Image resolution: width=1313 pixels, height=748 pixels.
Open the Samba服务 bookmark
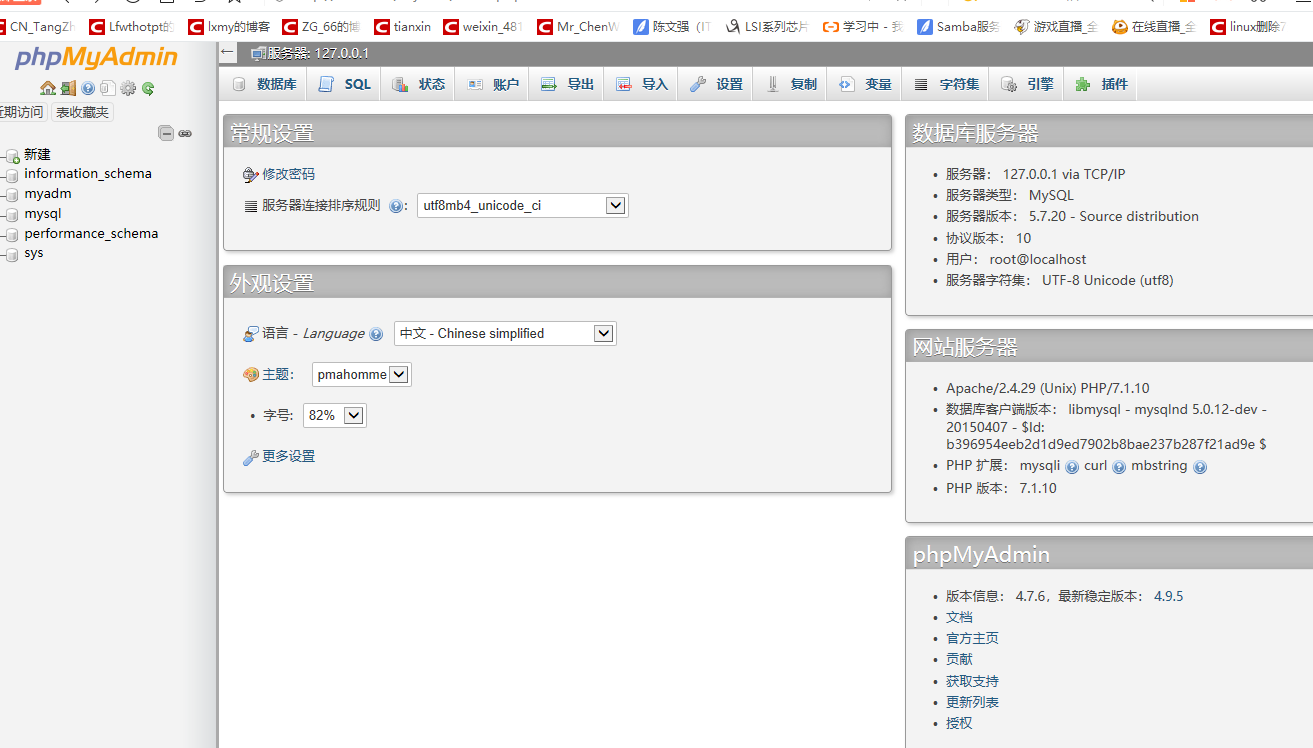tap(959, 27)
